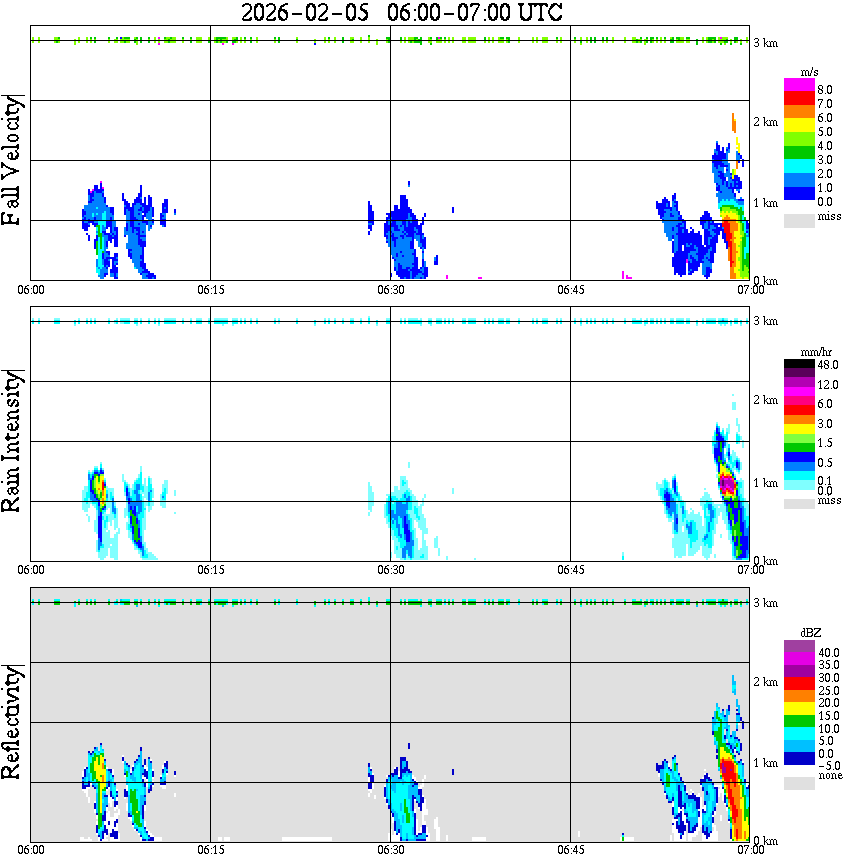Click the 2 km label on Fall Velocity panel
Viewport: 850px width, 868px height.
[765, 122]
